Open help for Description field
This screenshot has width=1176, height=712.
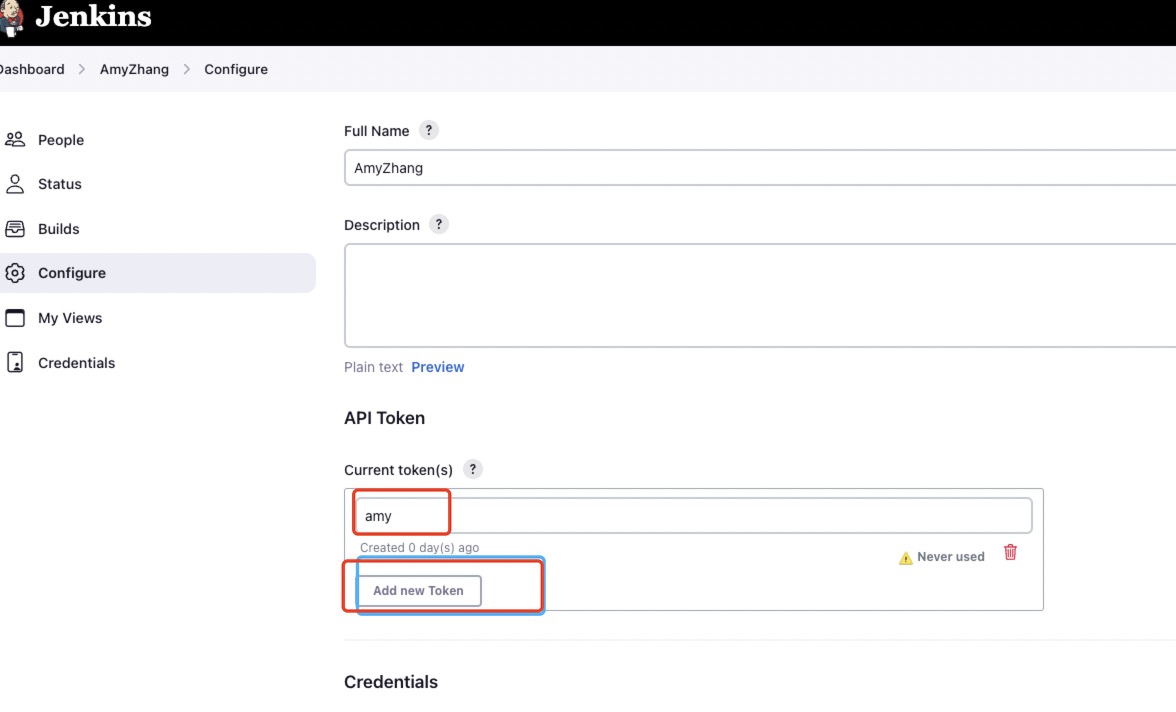tap(439, 224)
